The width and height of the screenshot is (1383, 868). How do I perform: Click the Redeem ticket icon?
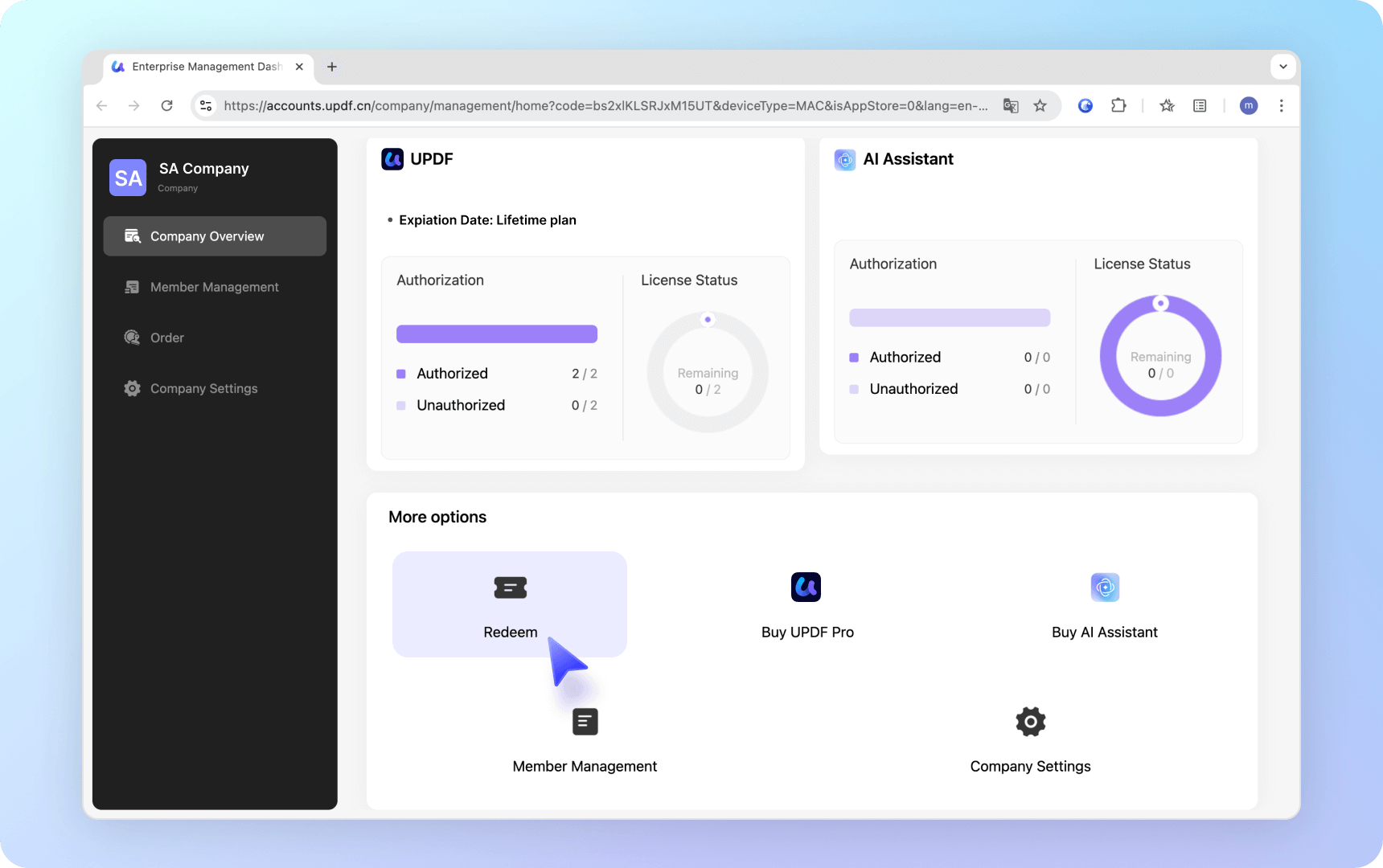pyautogui.click(x=511, y=588)
